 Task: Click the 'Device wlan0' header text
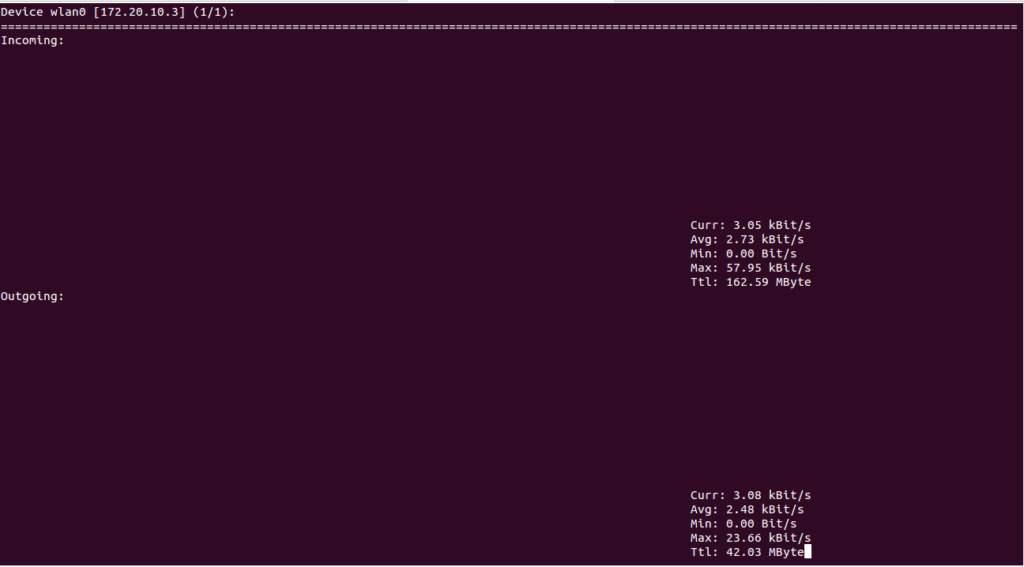[43, 12]
